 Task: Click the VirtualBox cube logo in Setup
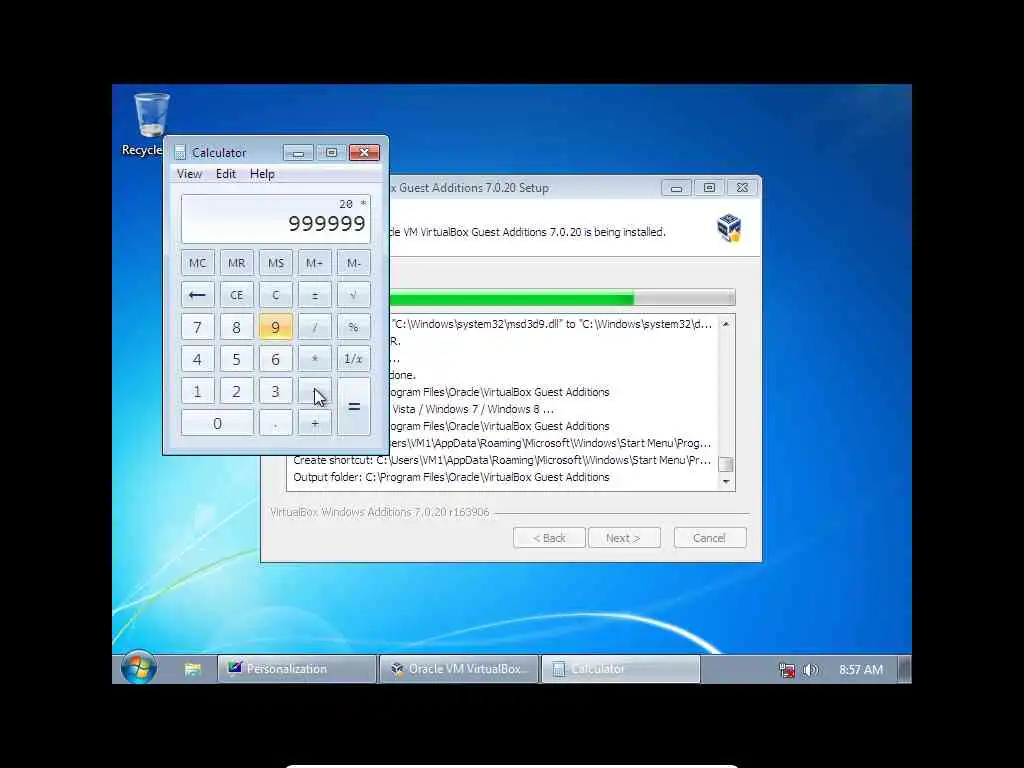(x=729, y=228)
